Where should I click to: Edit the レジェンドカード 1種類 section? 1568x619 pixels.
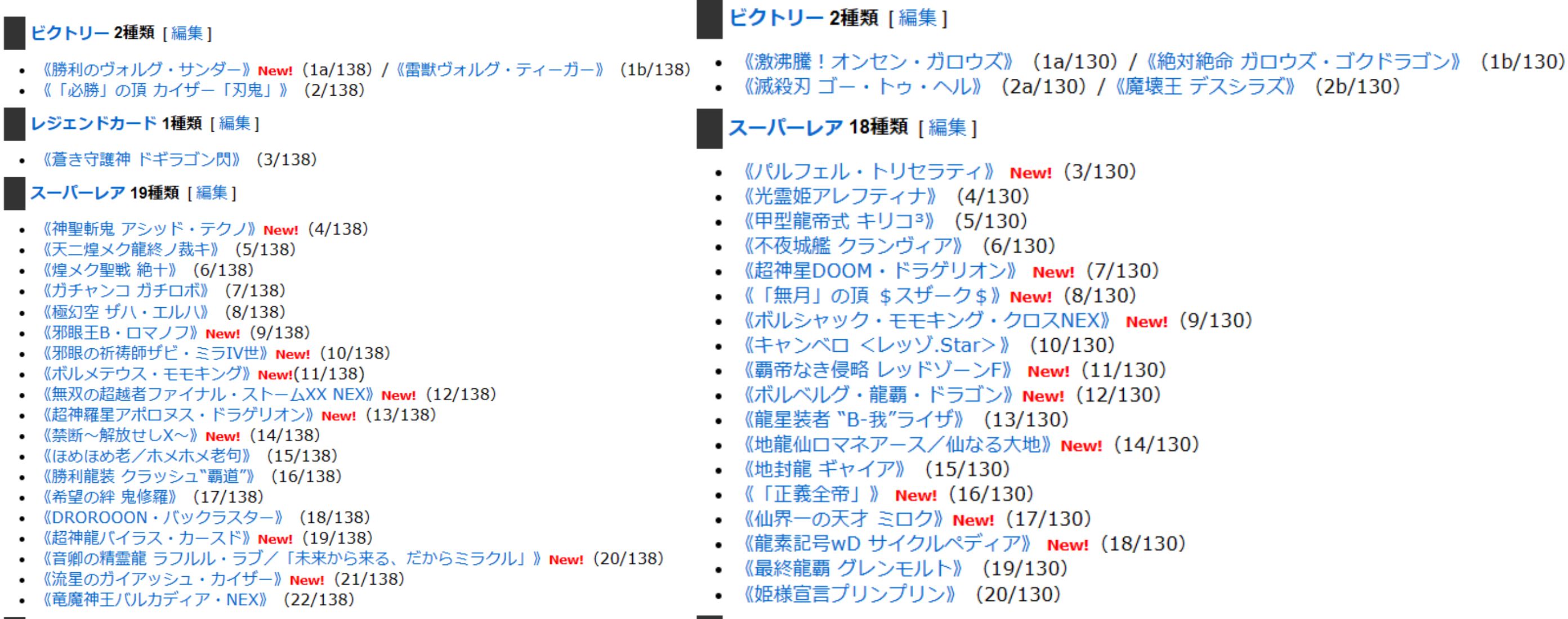pos(234,124)
